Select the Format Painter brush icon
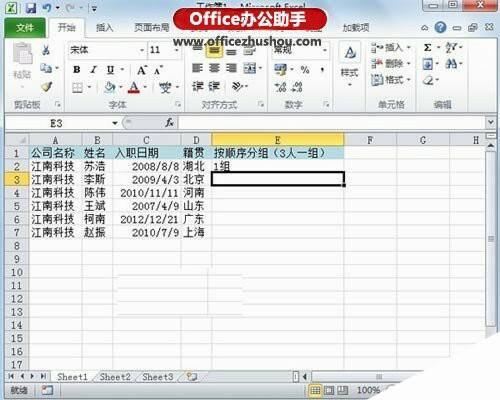This screenshot has width=500, height=400. [x=46, y=87]
